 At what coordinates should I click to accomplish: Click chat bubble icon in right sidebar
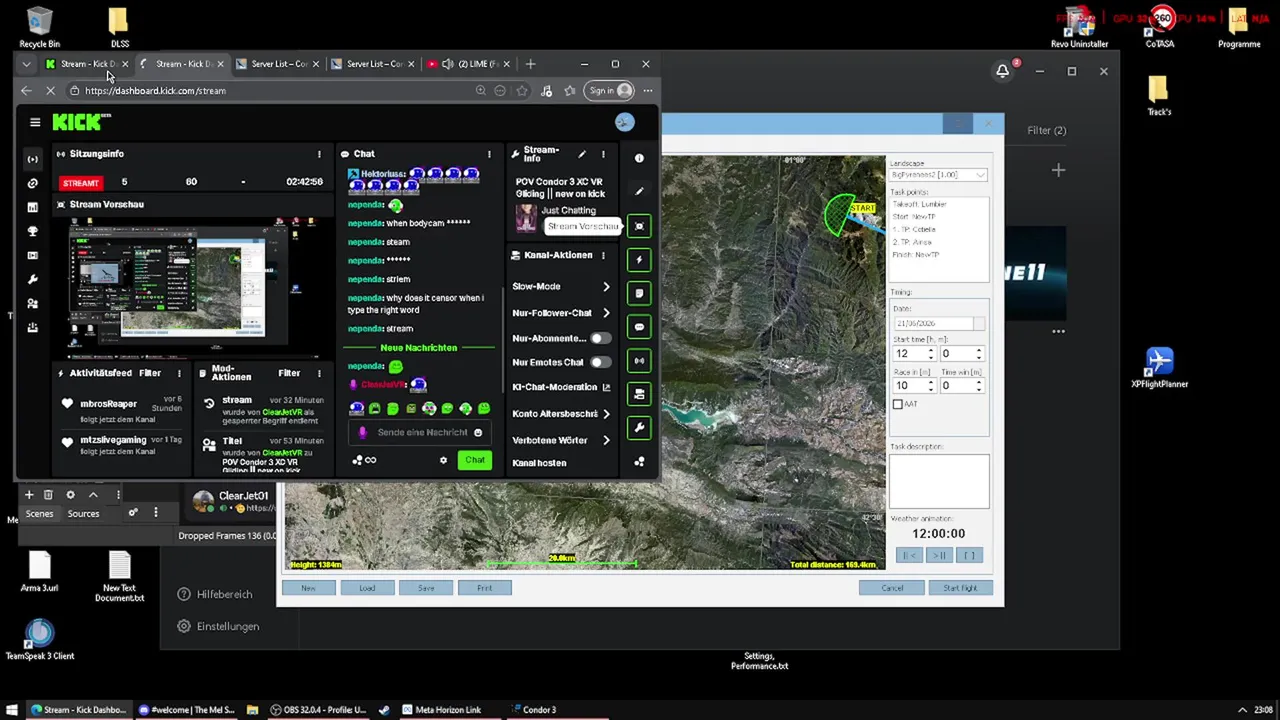[639, 327]
